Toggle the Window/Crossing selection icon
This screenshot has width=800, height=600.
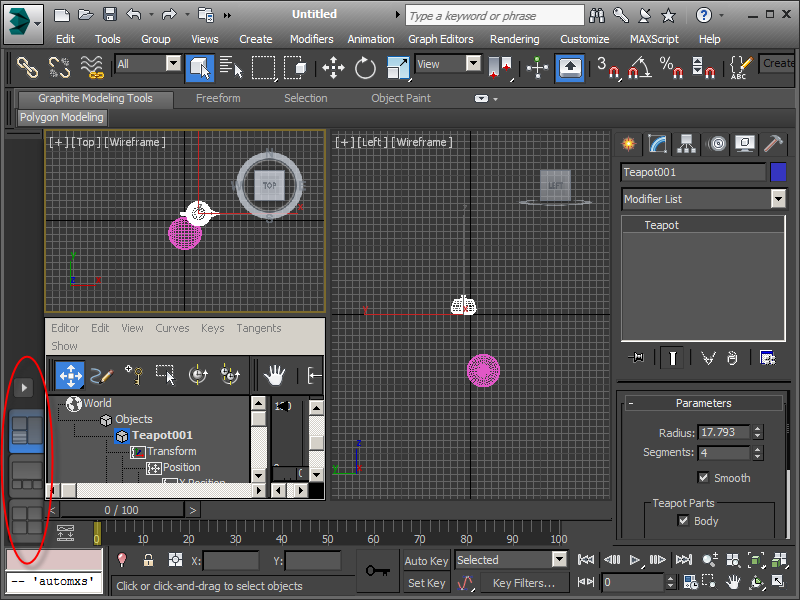point(295,67)
